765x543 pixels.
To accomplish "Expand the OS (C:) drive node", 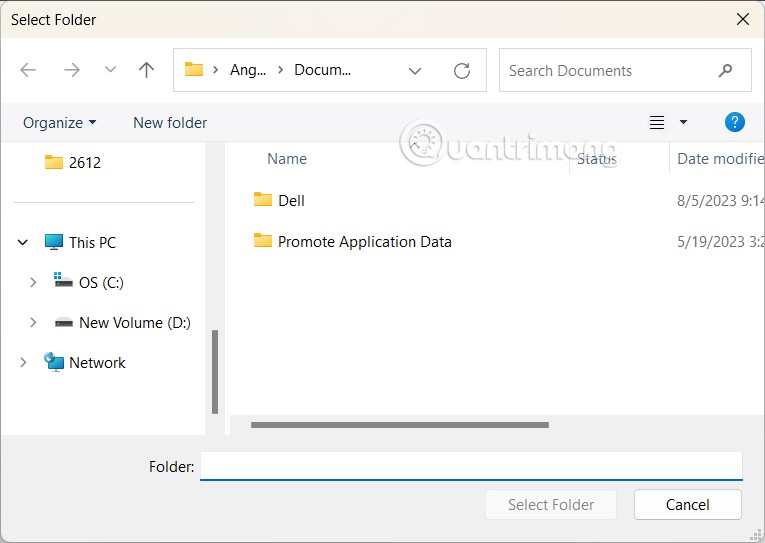I will pyautogui.click(x=33, y=282).
